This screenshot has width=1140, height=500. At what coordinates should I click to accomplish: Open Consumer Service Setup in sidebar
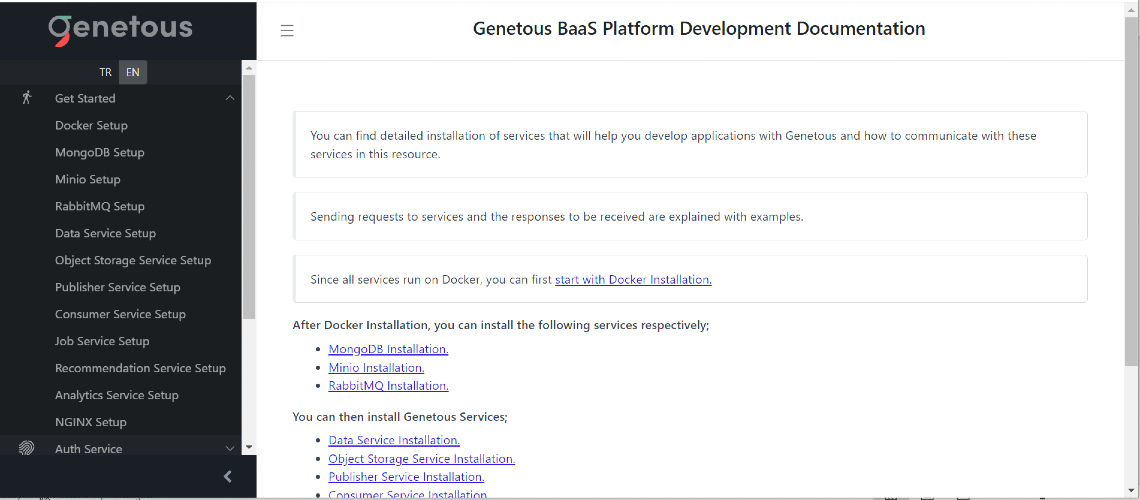pos(120,313)
